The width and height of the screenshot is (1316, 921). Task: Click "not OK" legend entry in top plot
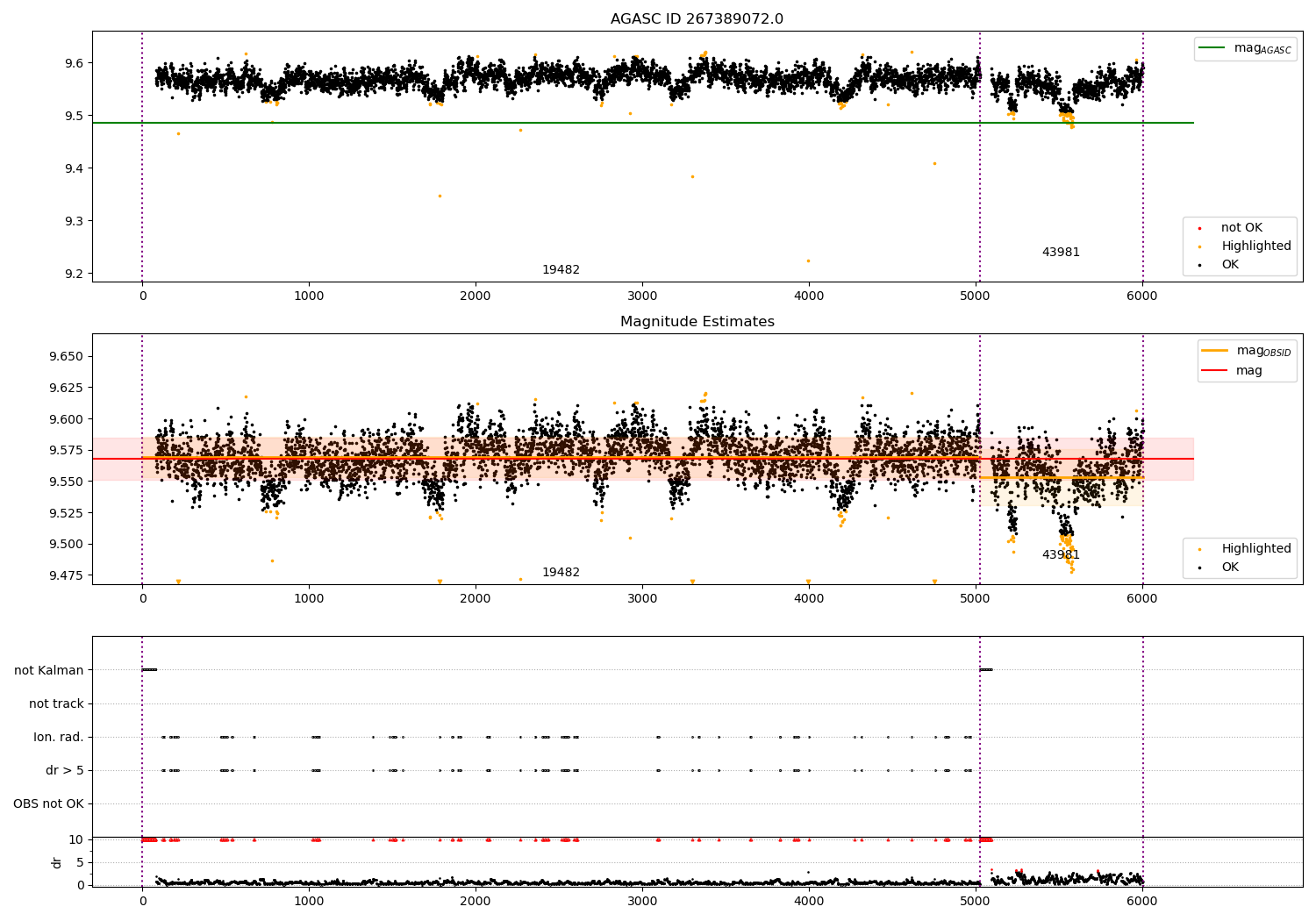(x=1241, y=228)
